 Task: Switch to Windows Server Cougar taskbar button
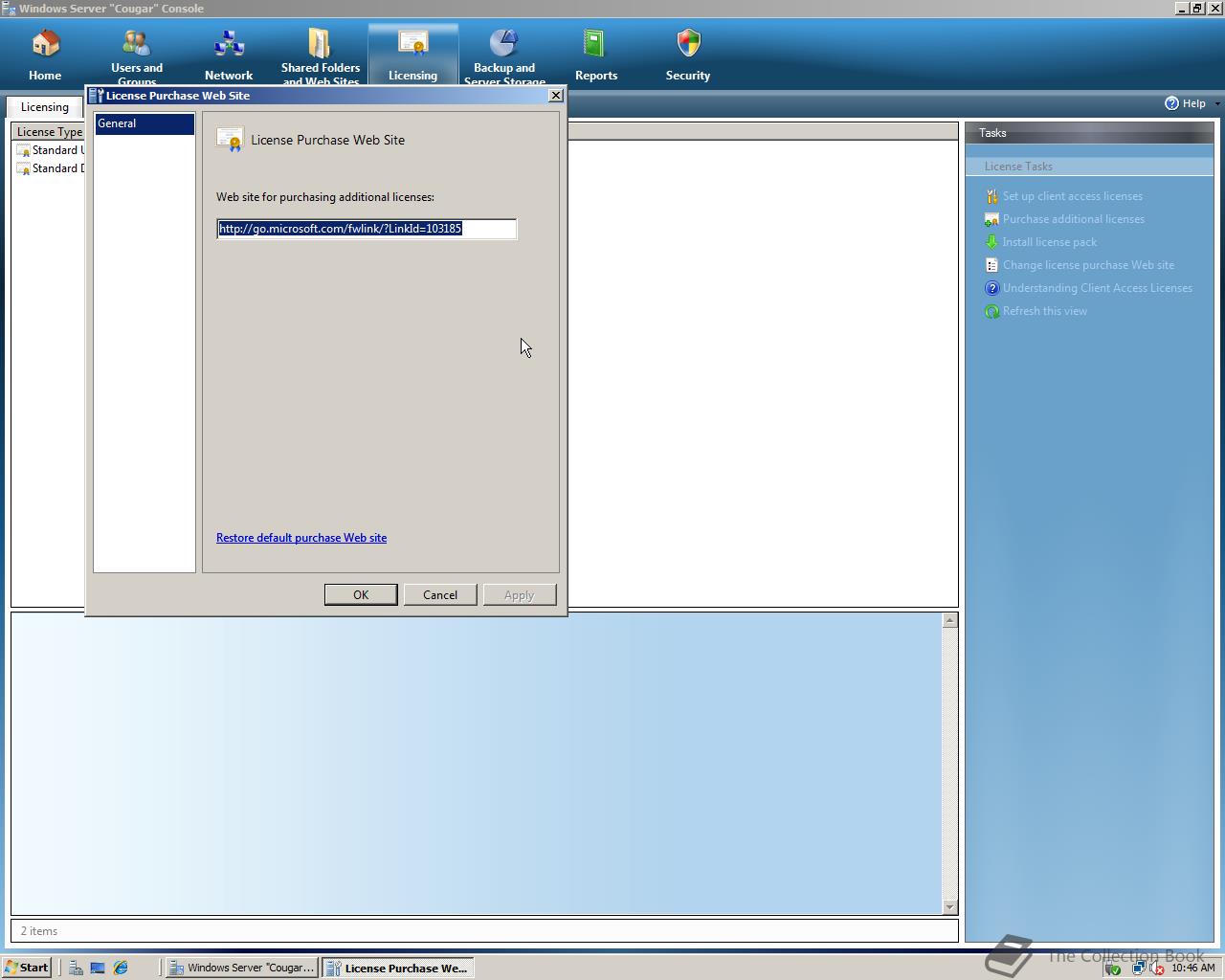241,968
